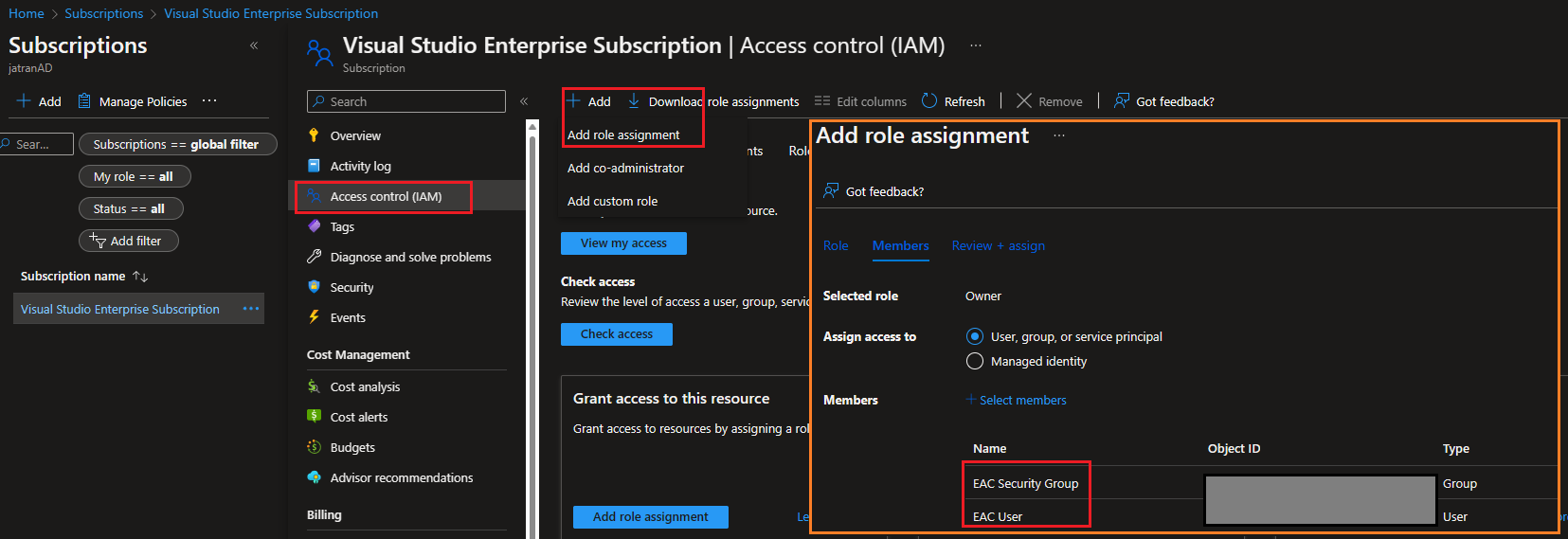Select the Managed identity radio button
The height and width of the screenshot is (539, 1568).
click(x=974, y=361)
